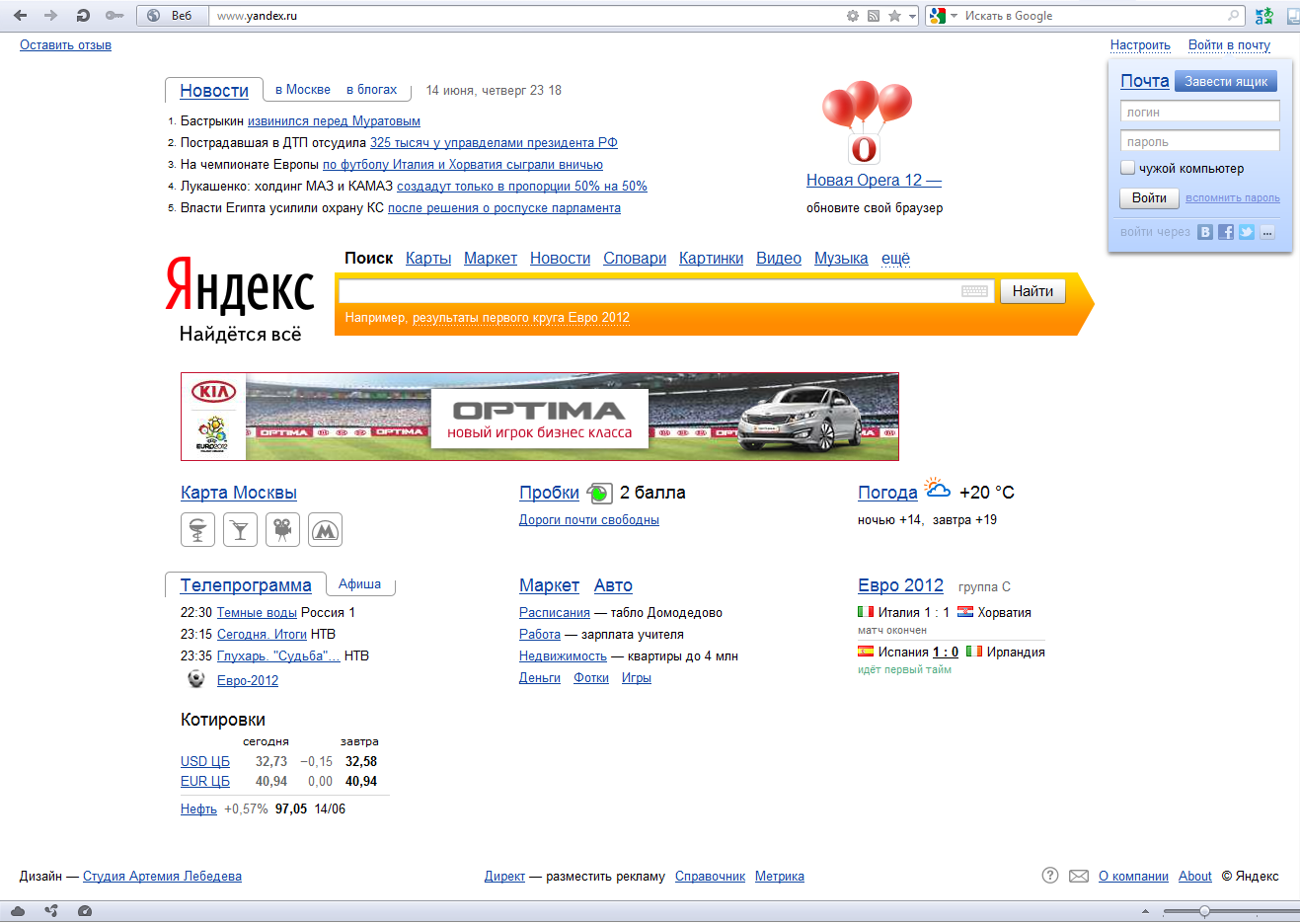The width and height of the screenshot is (1300, 924).
Task: Reload the page with browser refresh icon
Action: [x=83, y=15]
